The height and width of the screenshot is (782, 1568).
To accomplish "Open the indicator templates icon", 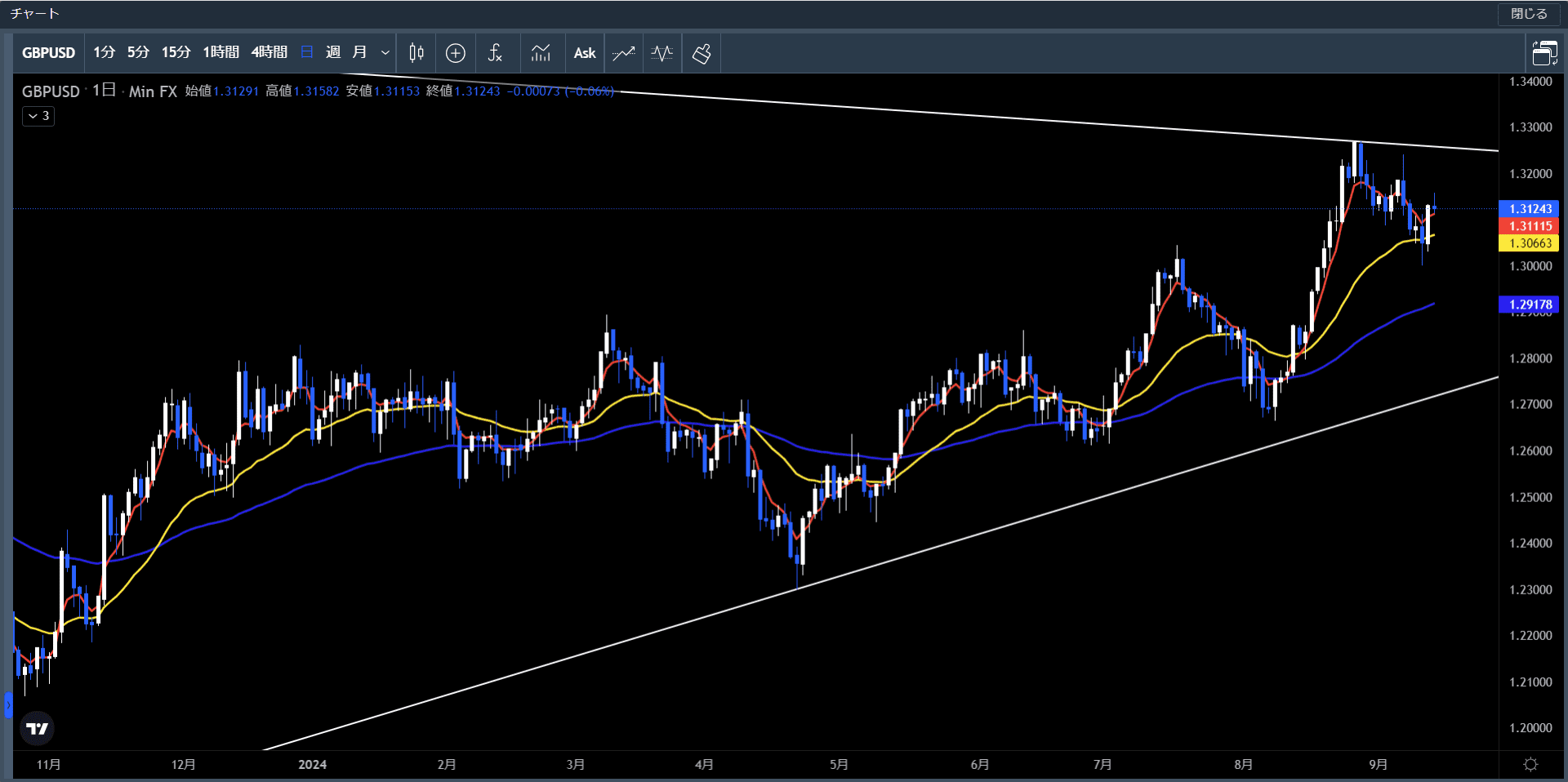I will tap(541, 53).
